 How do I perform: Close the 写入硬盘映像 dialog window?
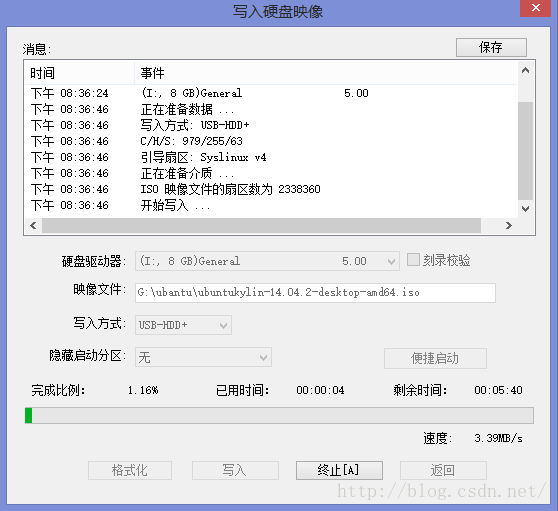(536, 8)
